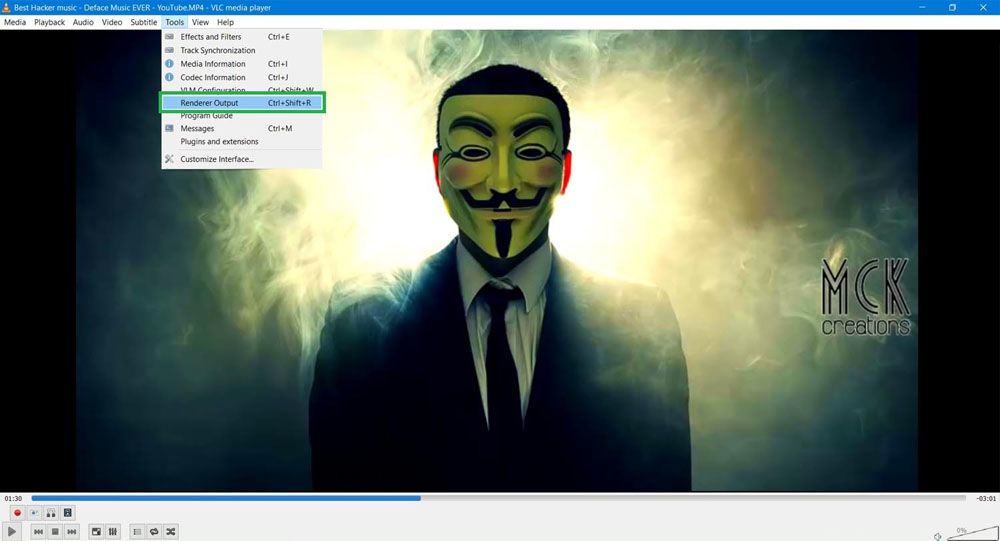Screen dimensions: 1000x541
Task: Open Plugins and extensions
Action: pyautogui.click(x=242, y=142)
